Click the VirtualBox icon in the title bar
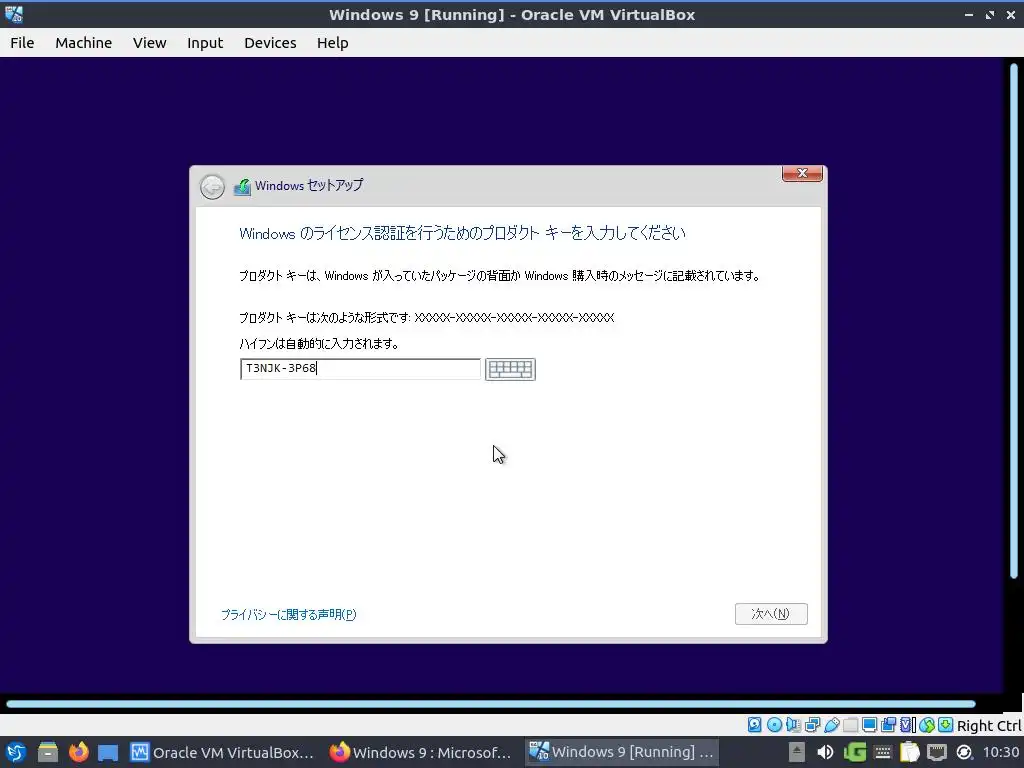The height and width of the screenshot is (768, 1024). [x=14, y=14]
